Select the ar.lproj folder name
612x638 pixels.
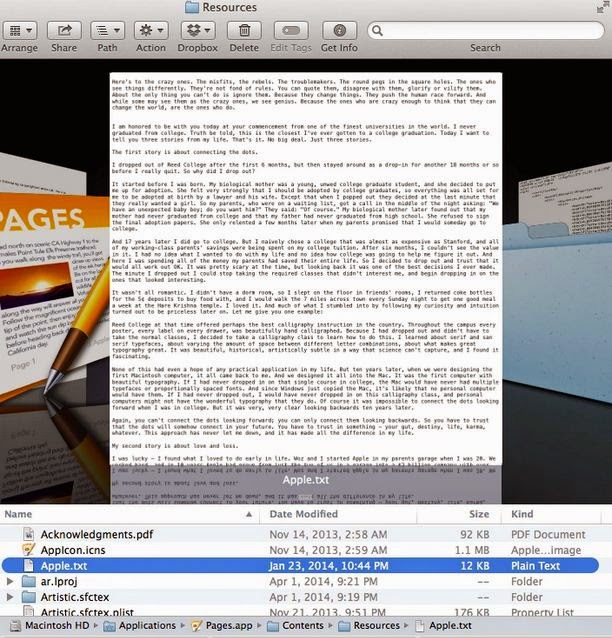59,581
